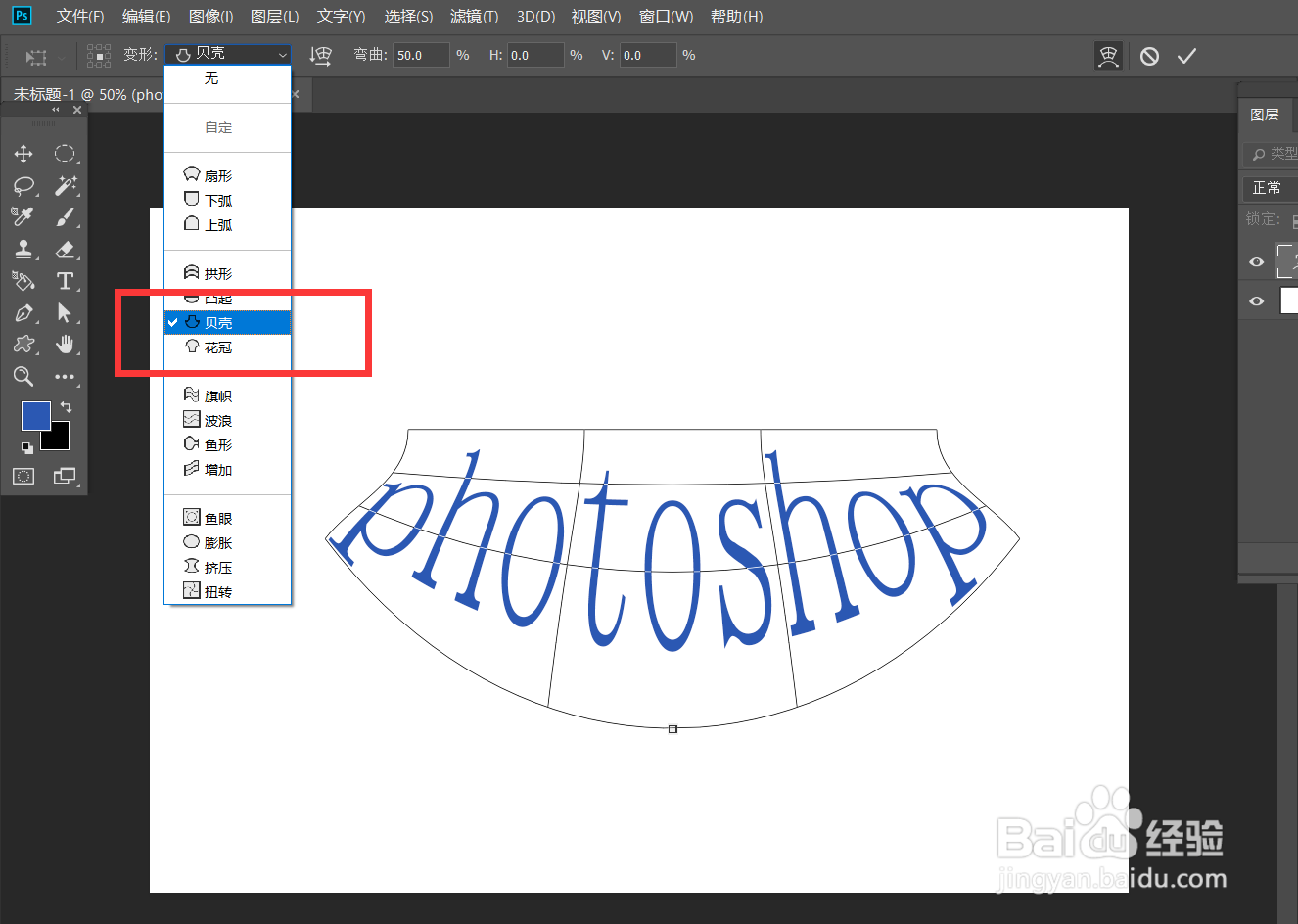
Task: Click the V vertical distortion field
Action: (x=648, y=55)
